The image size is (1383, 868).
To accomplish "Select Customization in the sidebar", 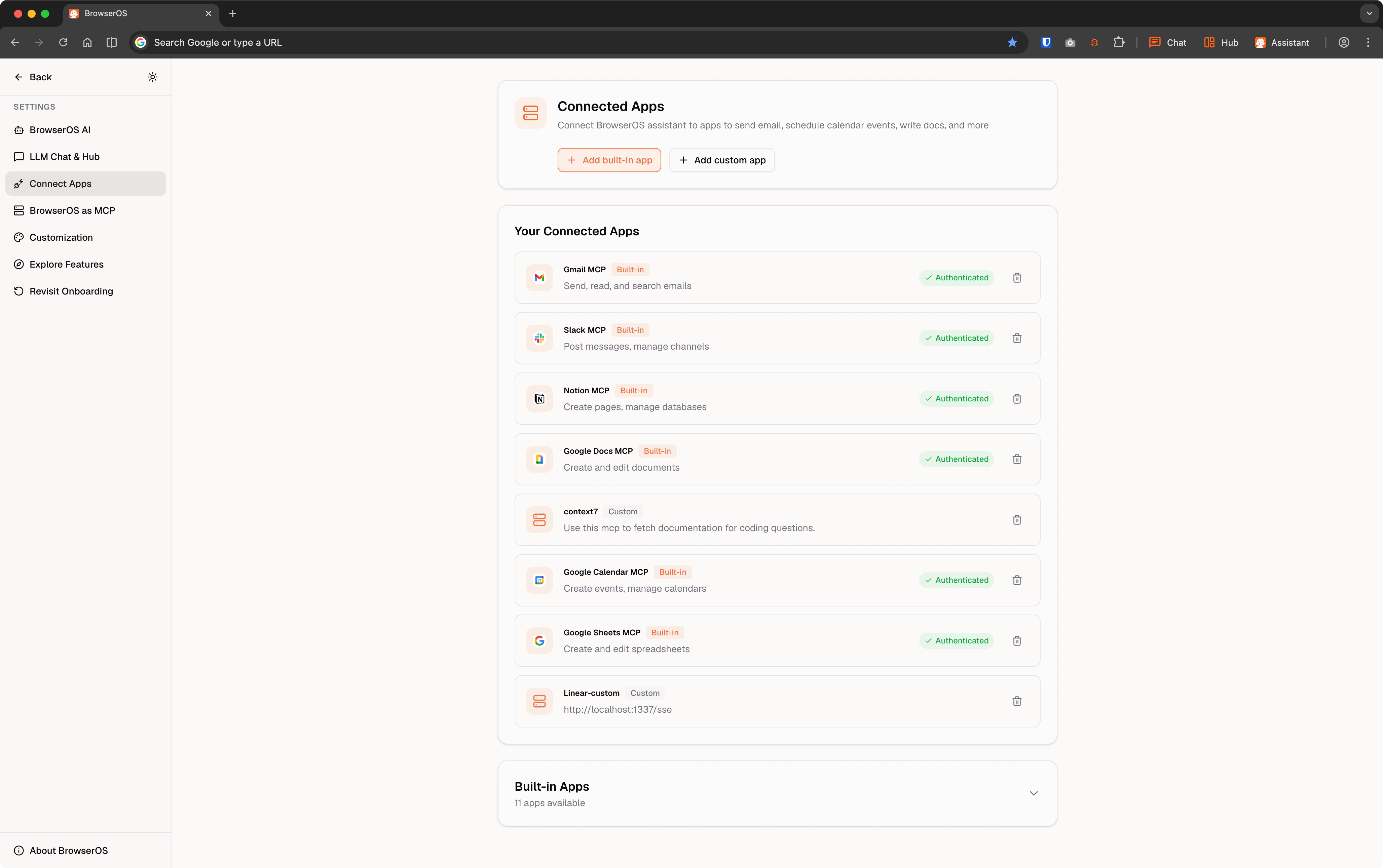I will [61, 237].
